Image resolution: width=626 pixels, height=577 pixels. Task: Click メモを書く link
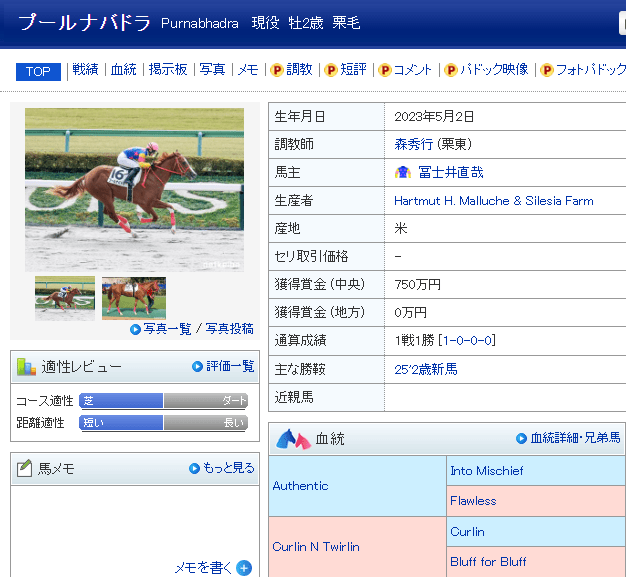(203, 567)
